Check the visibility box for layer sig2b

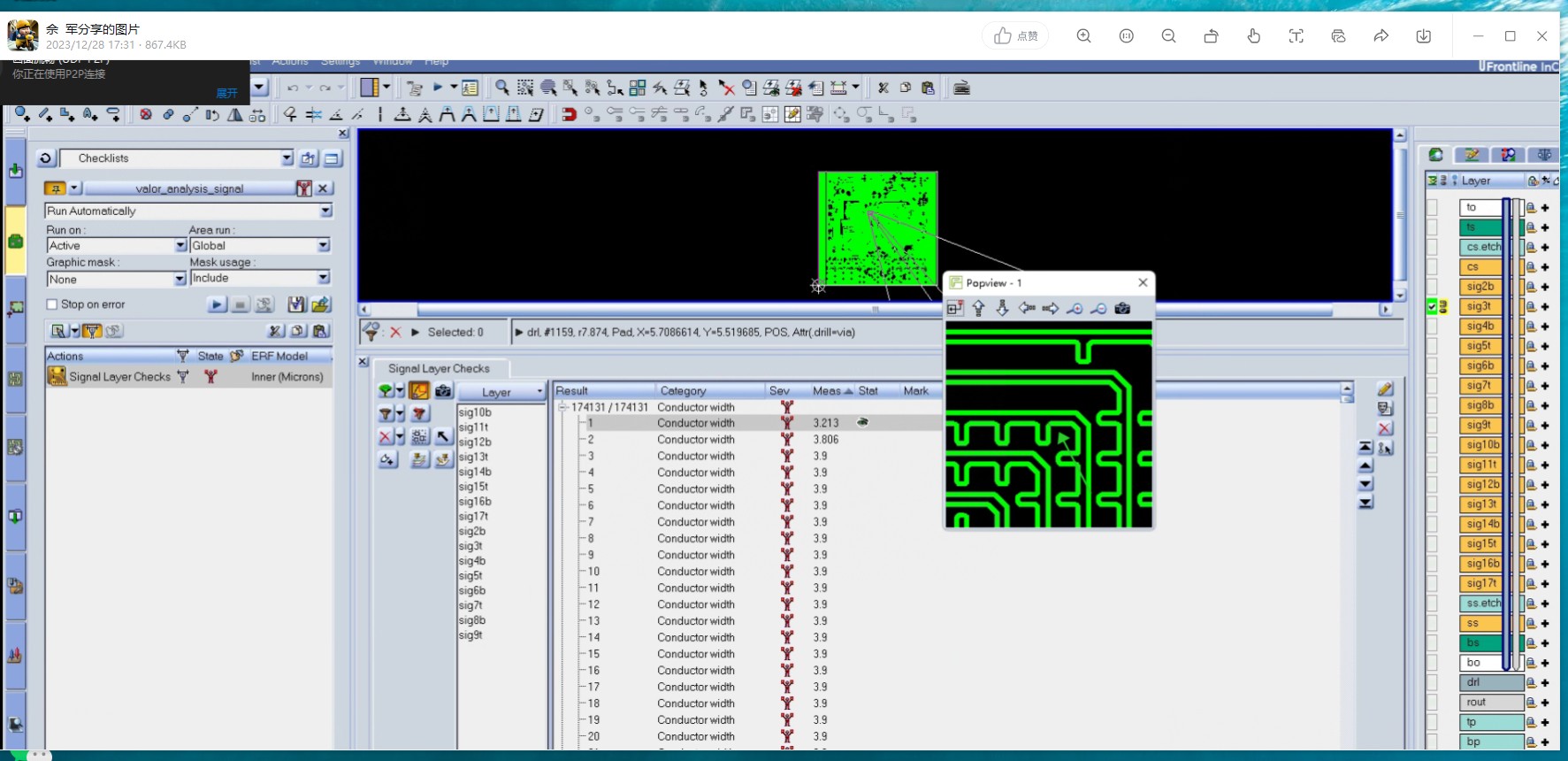coord(1432,287)
